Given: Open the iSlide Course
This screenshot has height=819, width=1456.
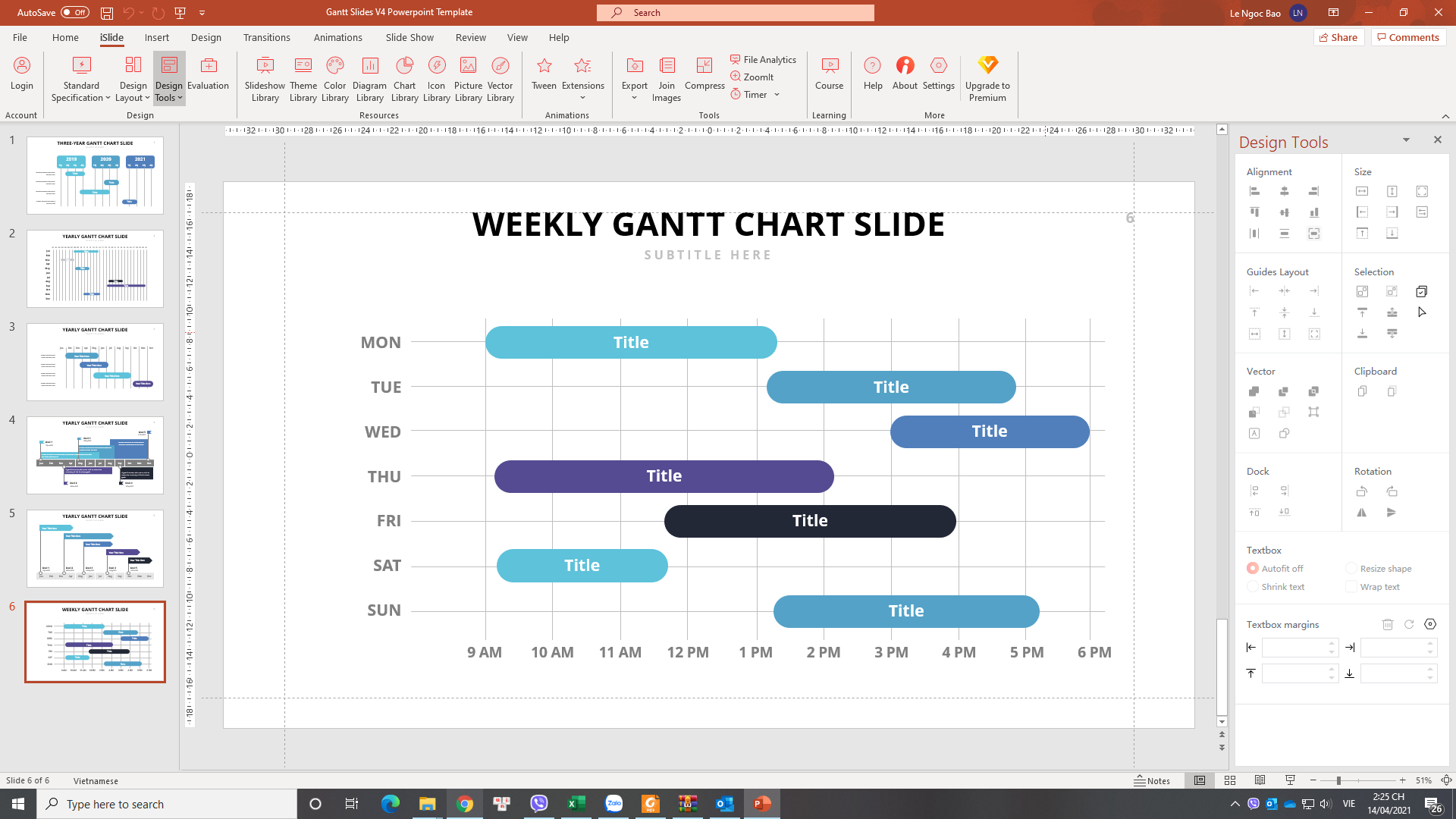Looking at the screenshot, I should tap(829, 74).
